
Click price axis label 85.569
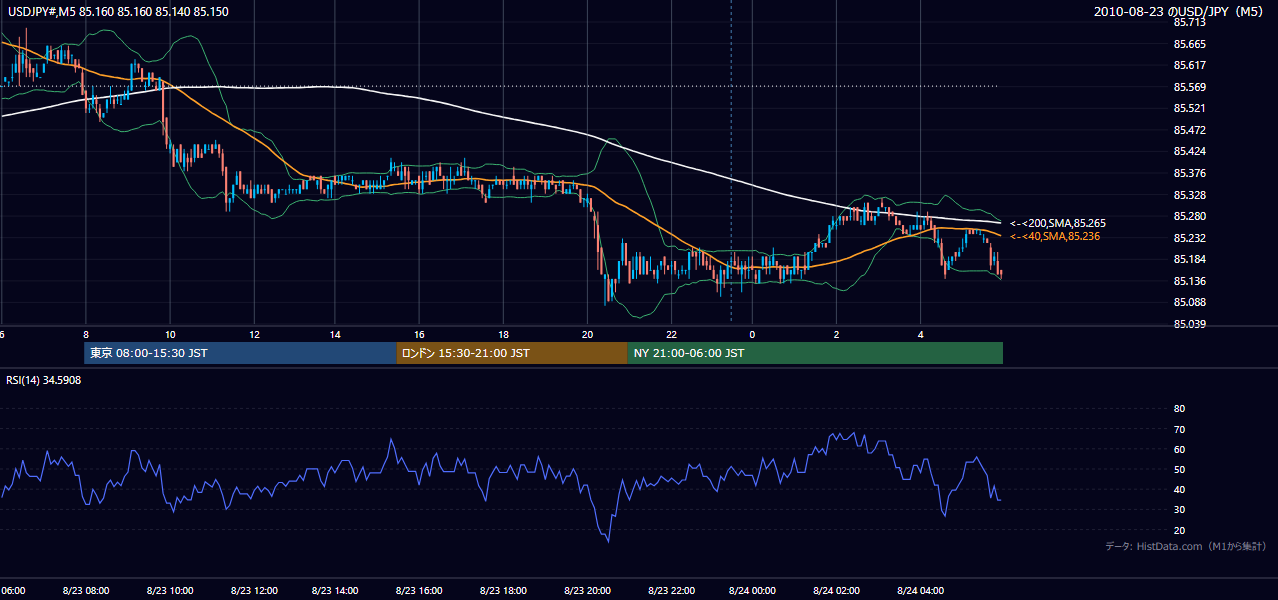[x=1189, y=87]
